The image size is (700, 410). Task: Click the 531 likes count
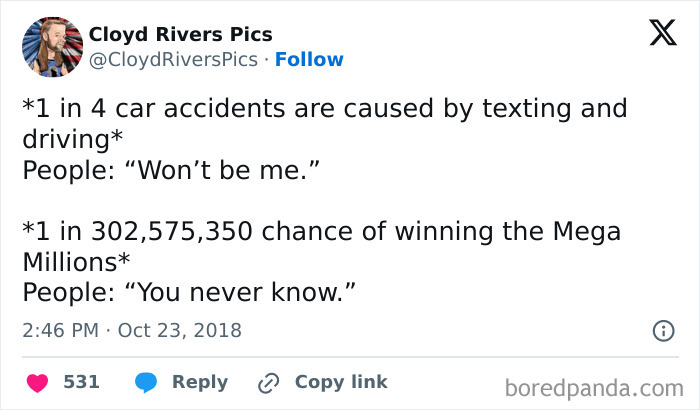click(81, 382)
